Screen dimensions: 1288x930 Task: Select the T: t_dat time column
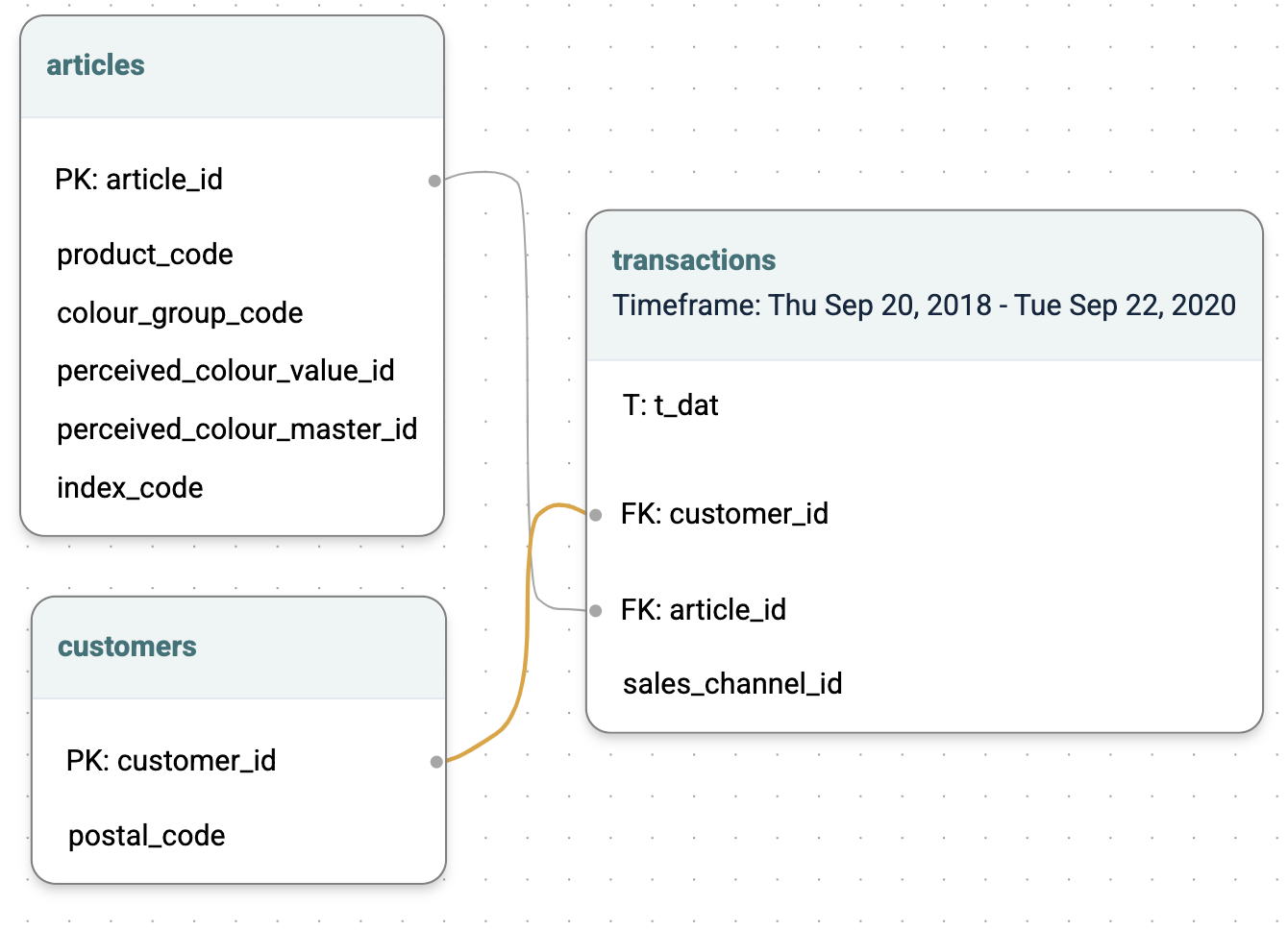point(671,405)
